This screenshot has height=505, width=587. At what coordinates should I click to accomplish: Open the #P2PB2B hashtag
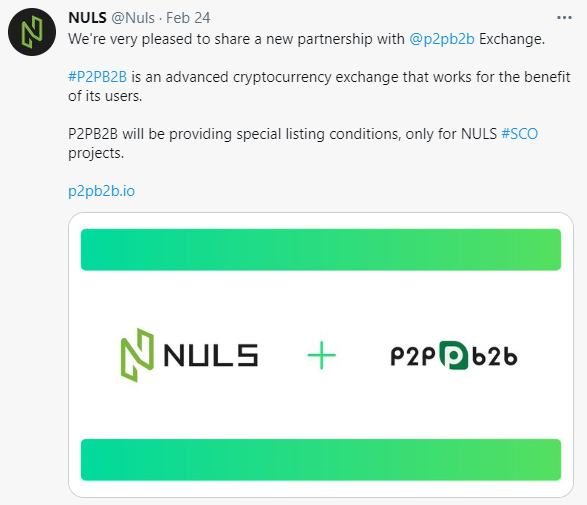pos(97,77)
